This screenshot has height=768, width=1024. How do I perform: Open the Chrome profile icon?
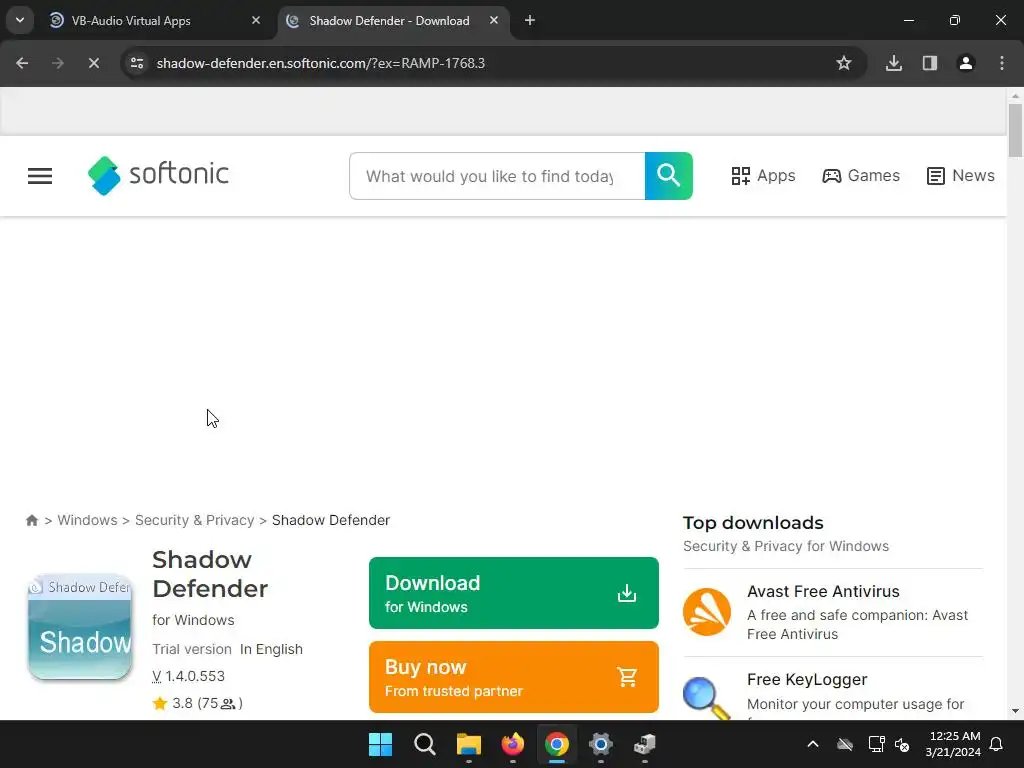click(x=966, y=63)
